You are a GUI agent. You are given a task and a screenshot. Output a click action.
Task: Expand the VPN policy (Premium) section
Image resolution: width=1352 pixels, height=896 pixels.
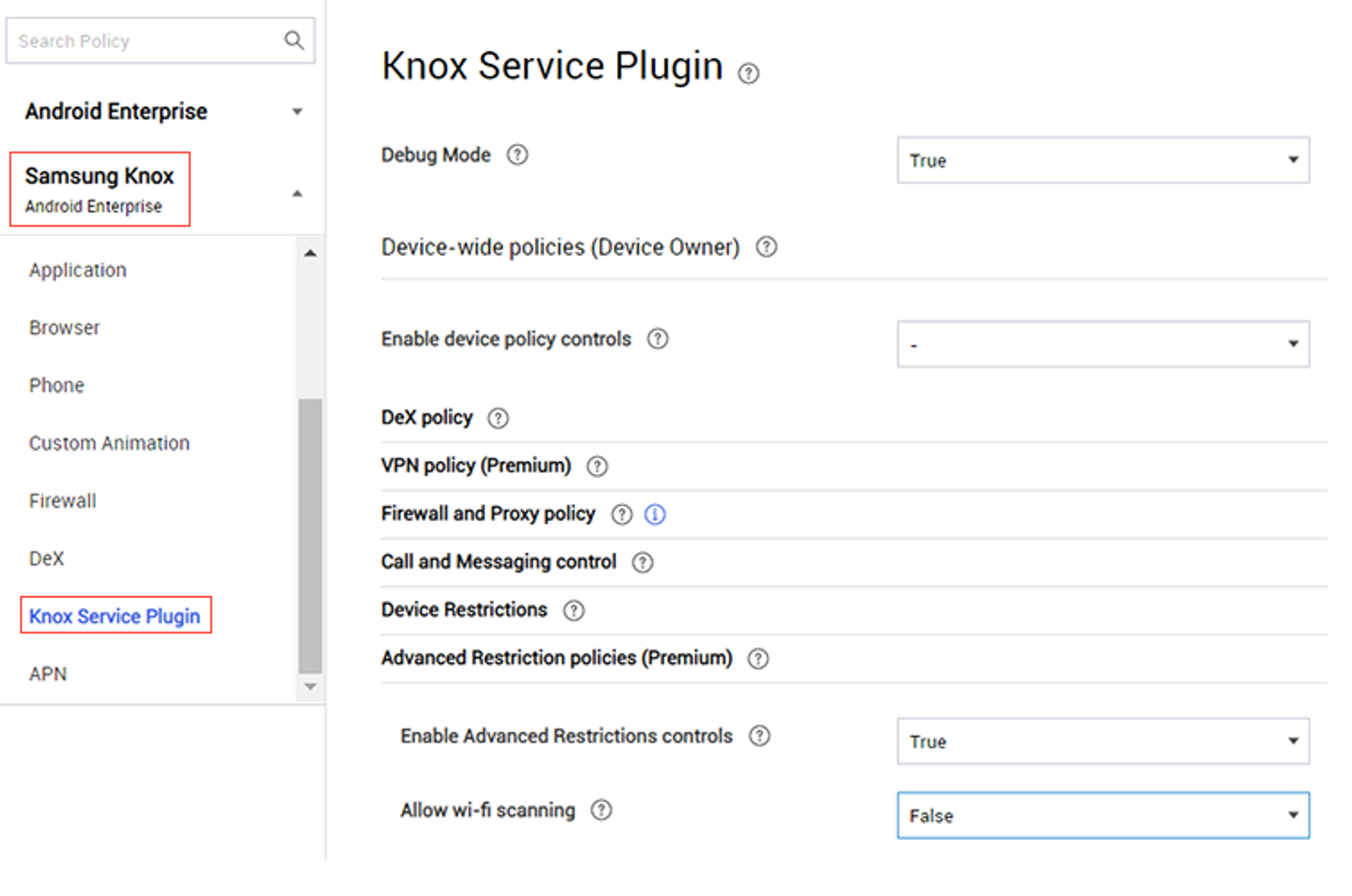coord(475,466)
